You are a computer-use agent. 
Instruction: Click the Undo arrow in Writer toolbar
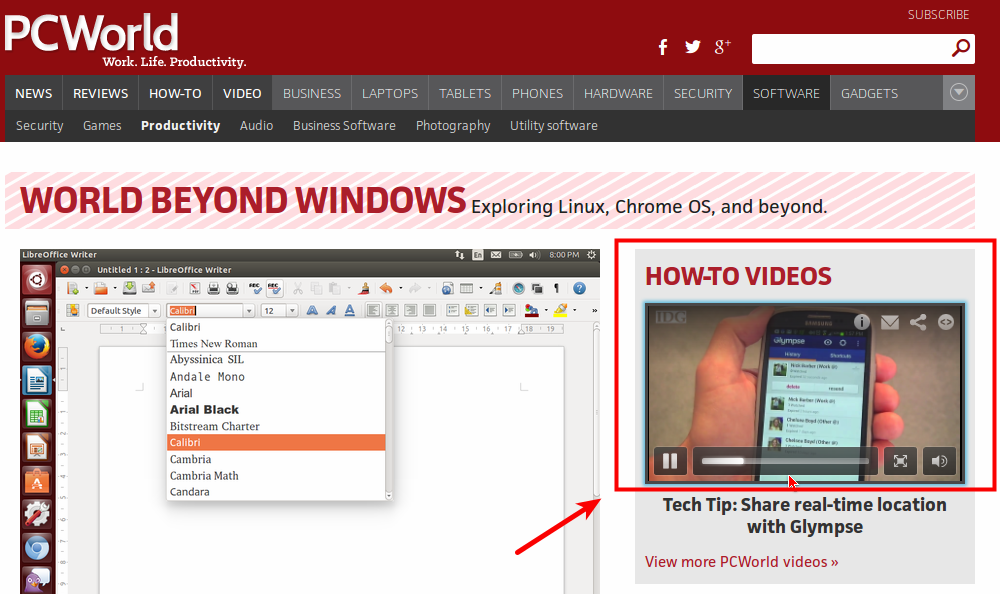point(386,288)
